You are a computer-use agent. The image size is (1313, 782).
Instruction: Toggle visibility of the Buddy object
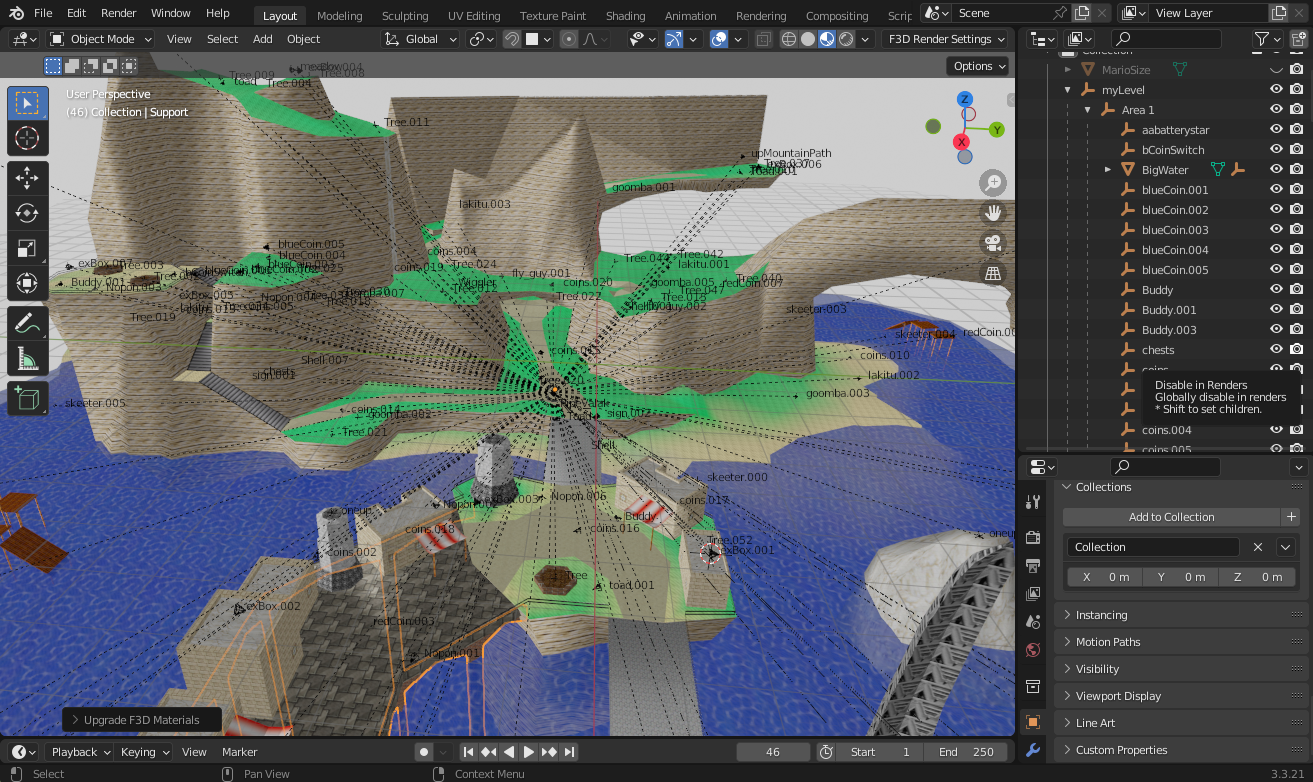point(1276,290)
